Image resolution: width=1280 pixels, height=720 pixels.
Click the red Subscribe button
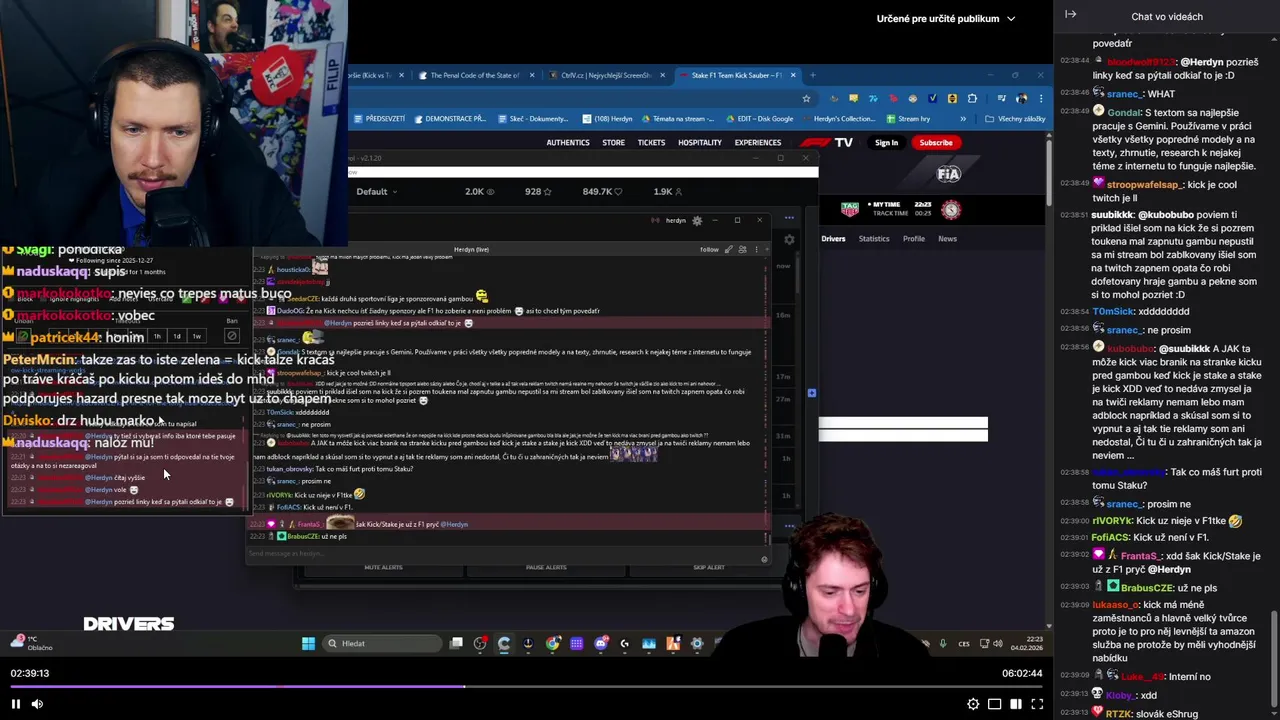(936, 142)
